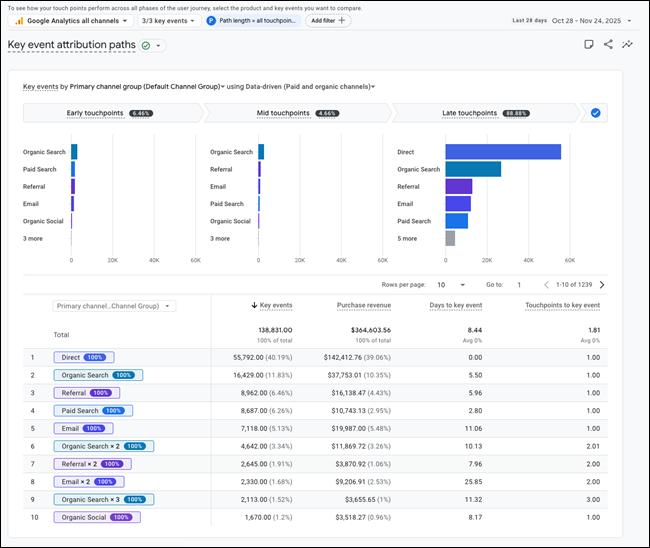Click the Paid Search 100% path chip

pyautogui.click(x=93, y=411)
